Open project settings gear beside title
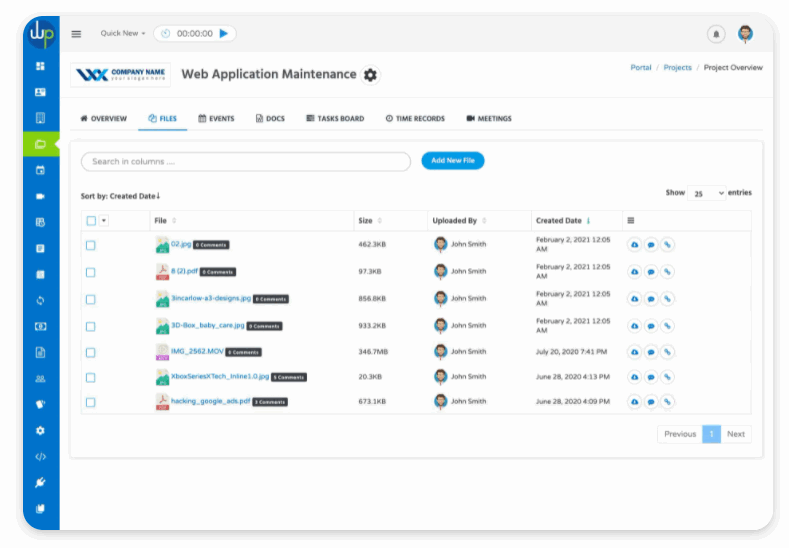 [370, 75]
